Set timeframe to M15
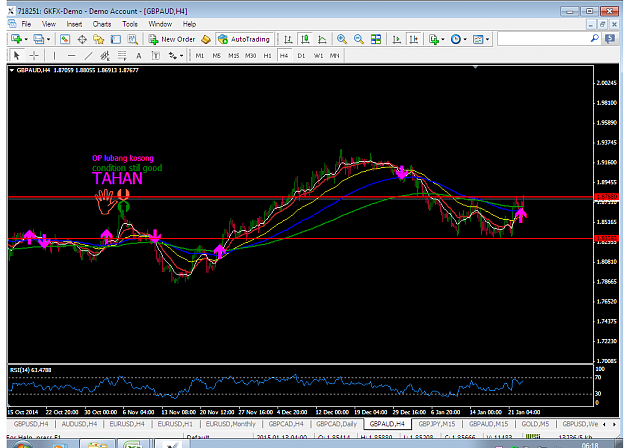Screen dimensions: 625x448 (234, 56)
